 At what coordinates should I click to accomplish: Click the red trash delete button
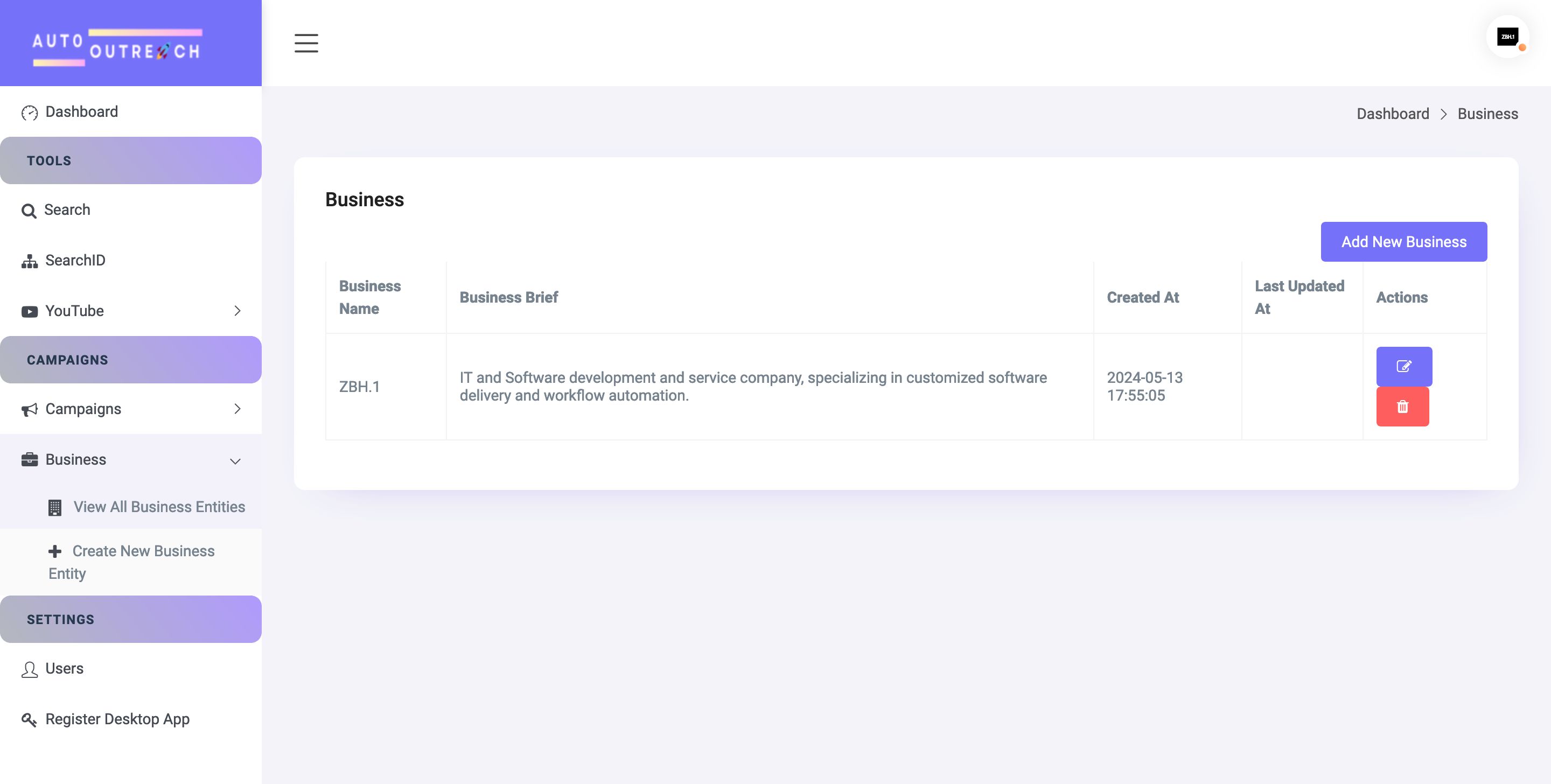[1402, 407]
